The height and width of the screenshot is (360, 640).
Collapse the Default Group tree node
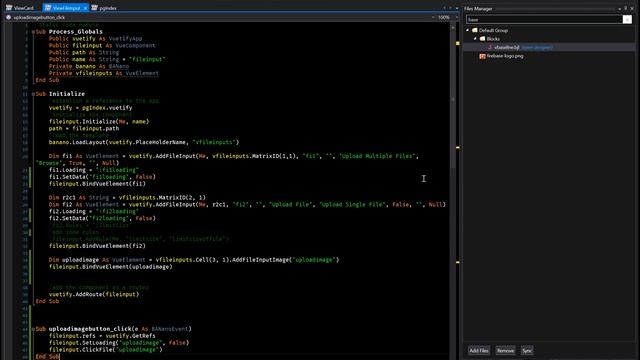click(x=468, y=30)
